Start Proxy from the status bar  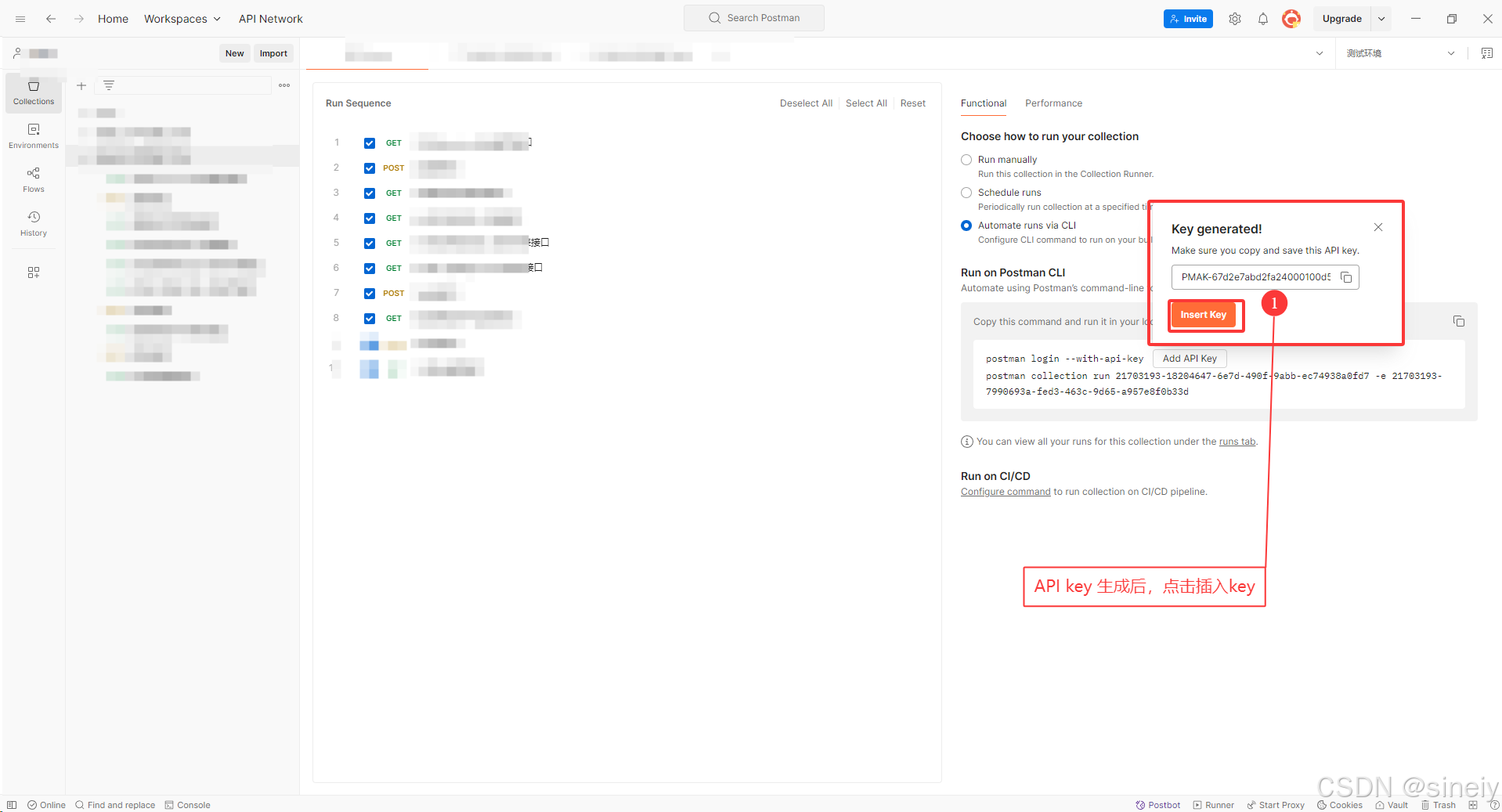tap(1276, 805)
